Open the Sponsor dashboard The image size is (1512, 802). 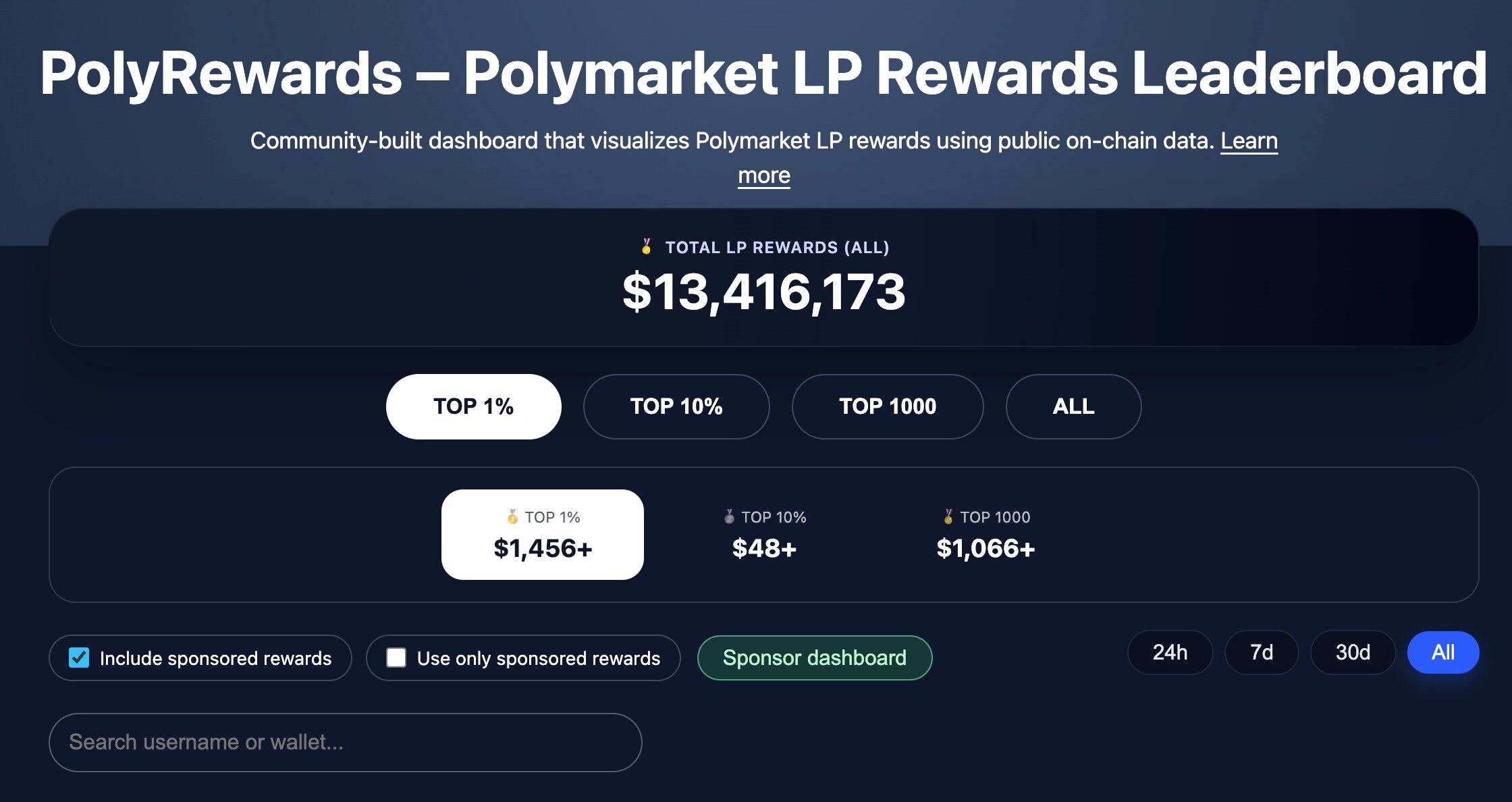click(x=814, y=658)
